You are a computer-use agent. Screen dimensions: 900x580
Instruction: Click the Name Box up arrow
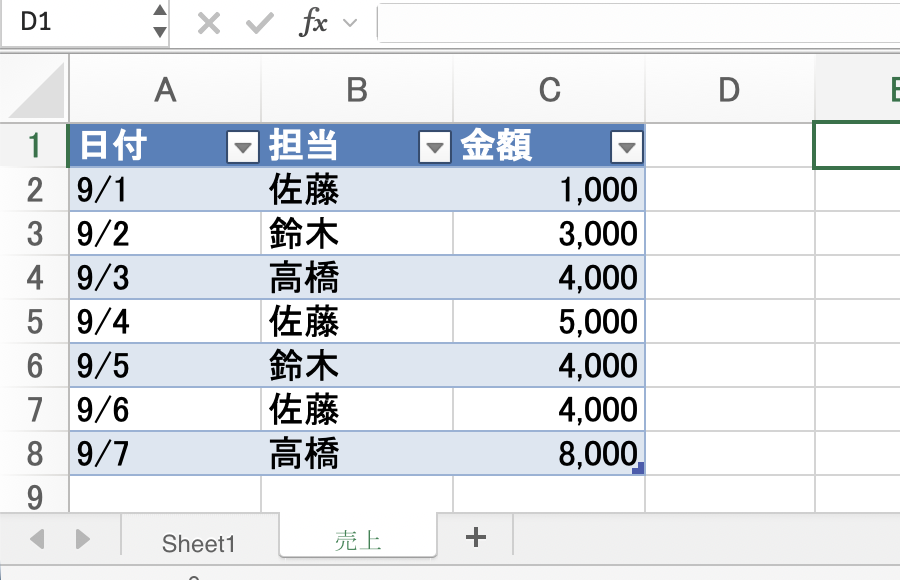pos(160,10)
